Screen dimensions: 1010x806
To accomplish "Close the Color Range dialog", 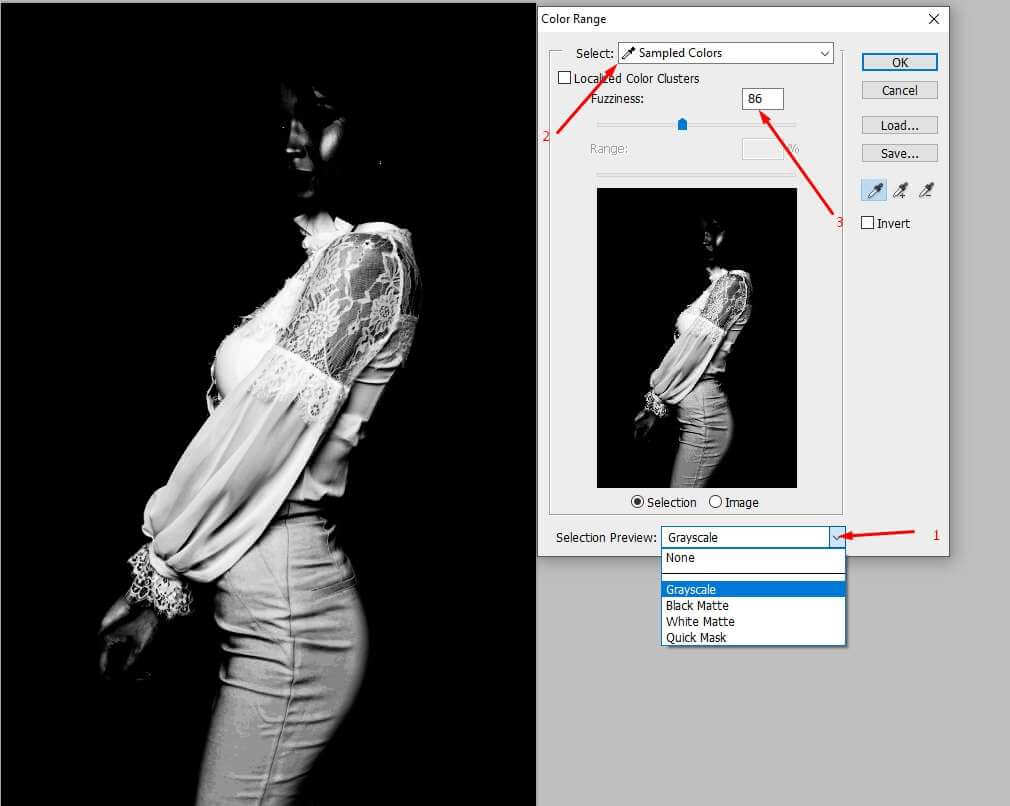I will [x=934, y=18].
